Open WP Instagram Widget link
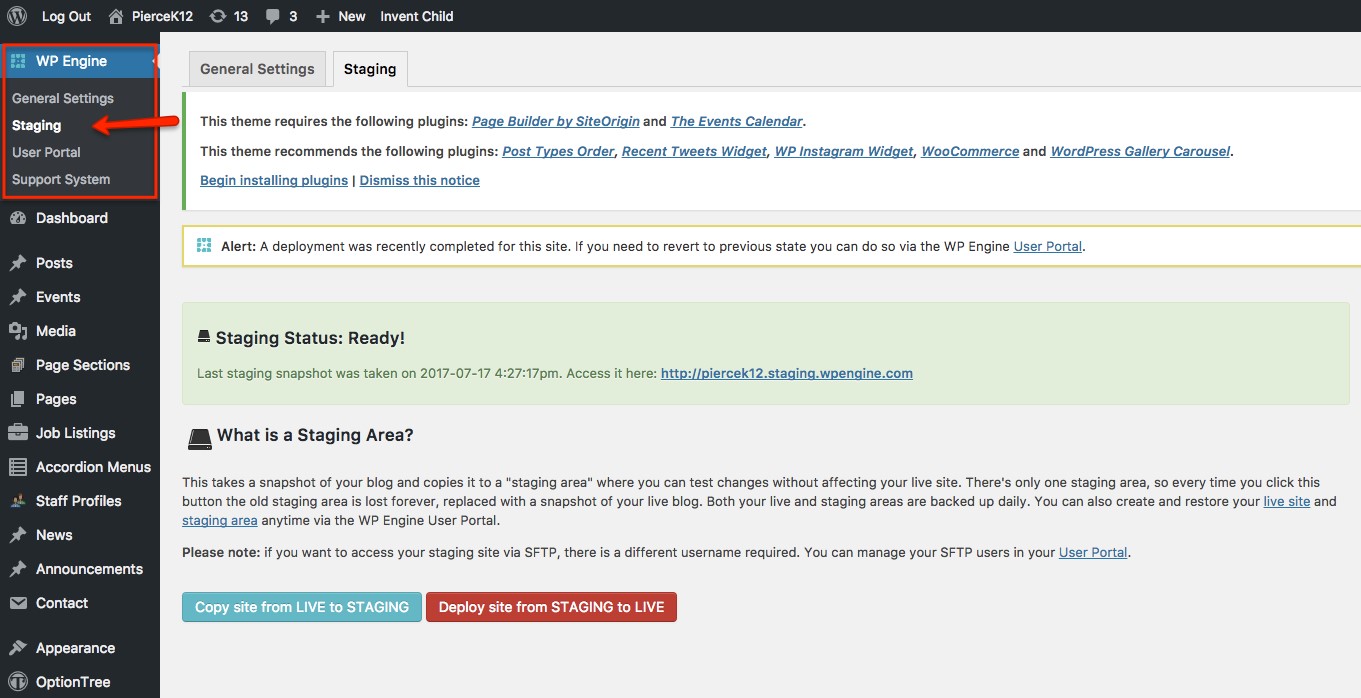 pyautogui.click(x=844, y=151)
